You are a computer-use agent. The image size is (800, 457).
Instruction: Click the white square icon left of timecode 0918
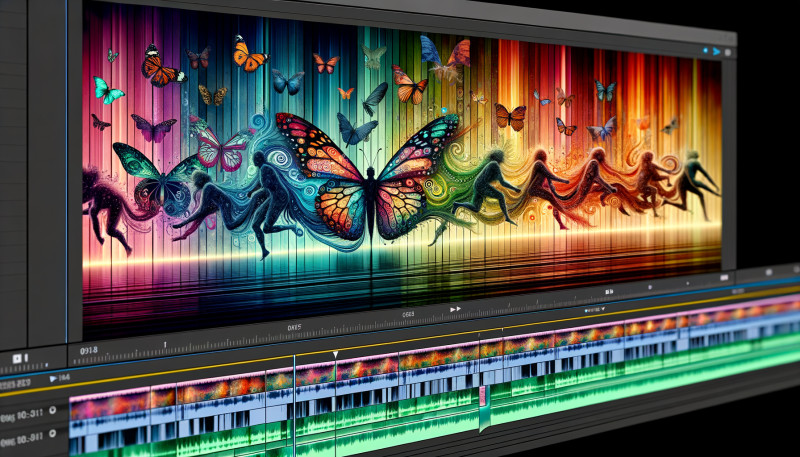point(16,356)
